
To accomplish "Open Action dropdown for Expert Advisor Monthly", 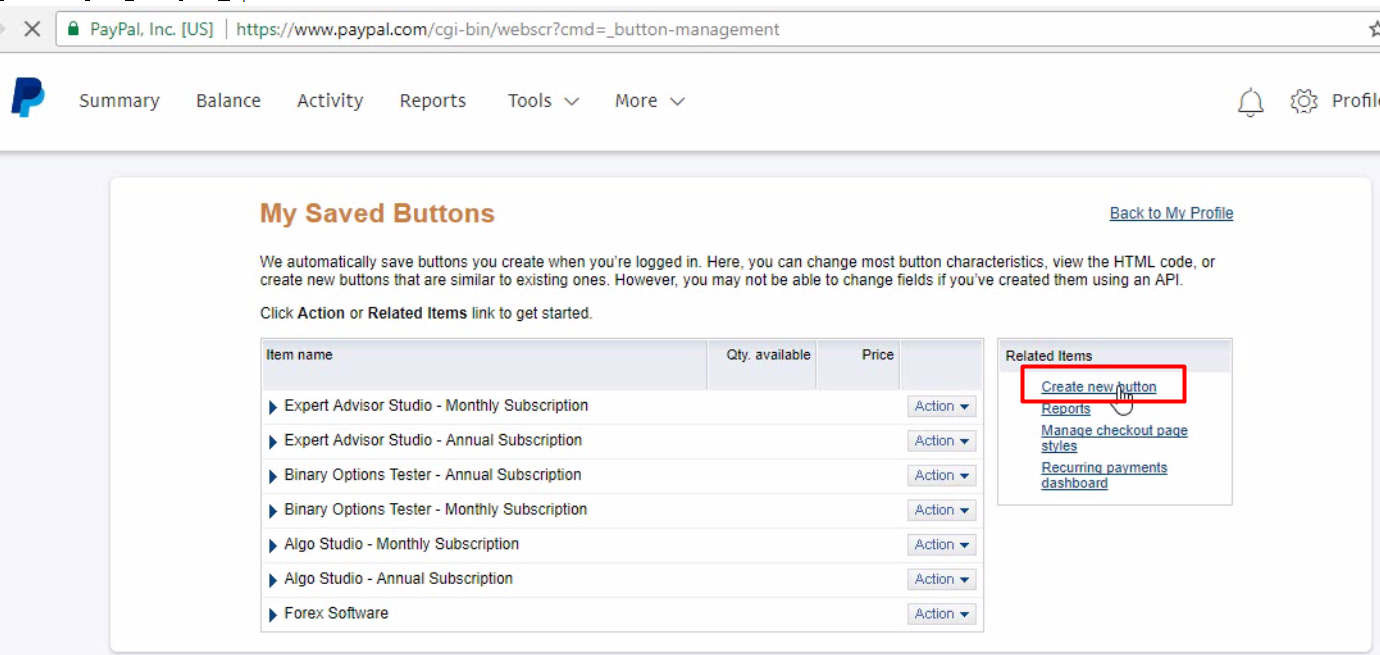I will (942, 407).
